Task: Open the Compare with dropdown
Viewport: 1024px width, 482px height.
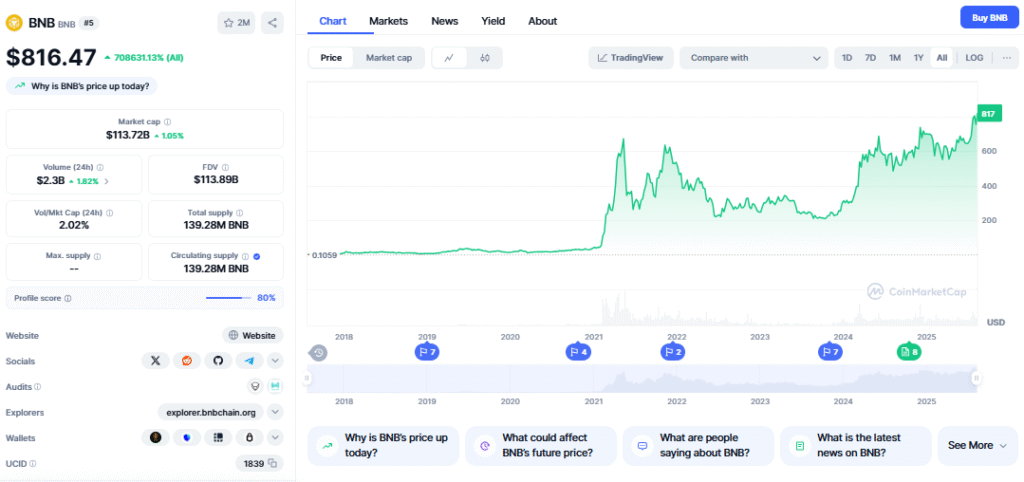Action: click(x=753, y=58)
